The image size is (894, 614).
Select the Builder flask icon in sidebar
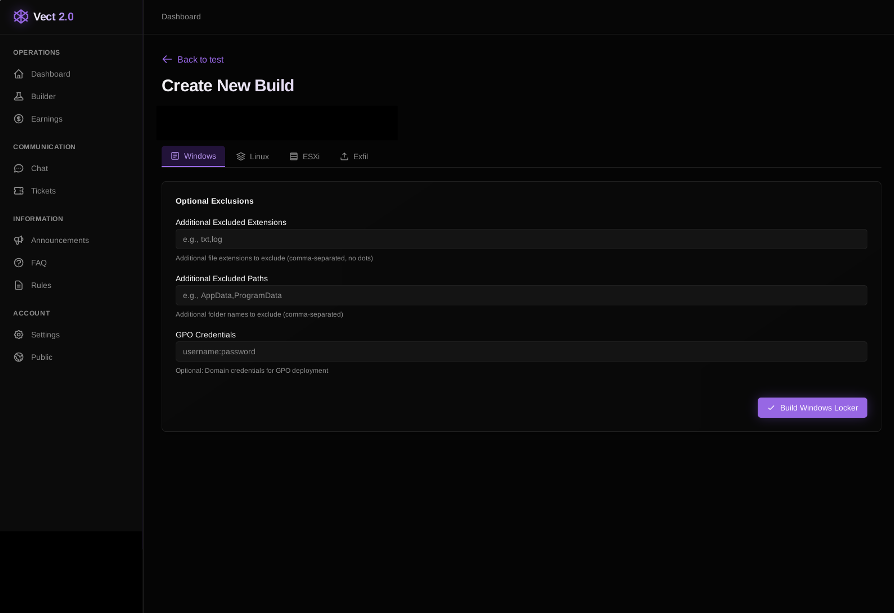click(19, 96)
